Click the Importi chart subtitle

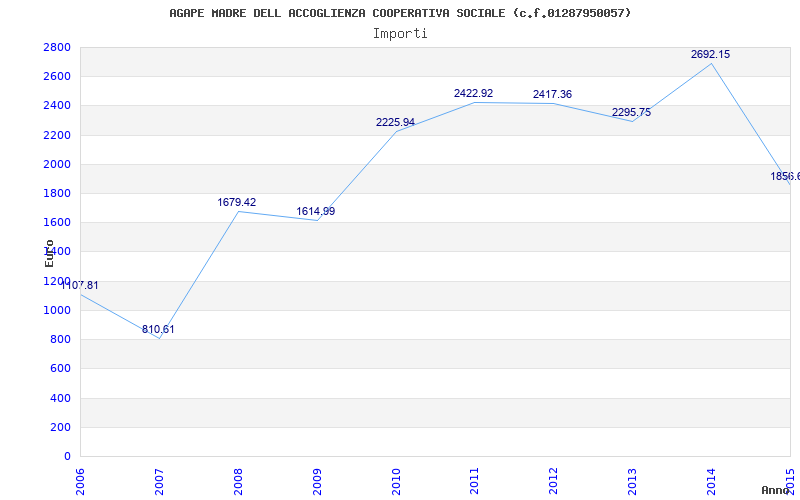click(x=400, y=34)
